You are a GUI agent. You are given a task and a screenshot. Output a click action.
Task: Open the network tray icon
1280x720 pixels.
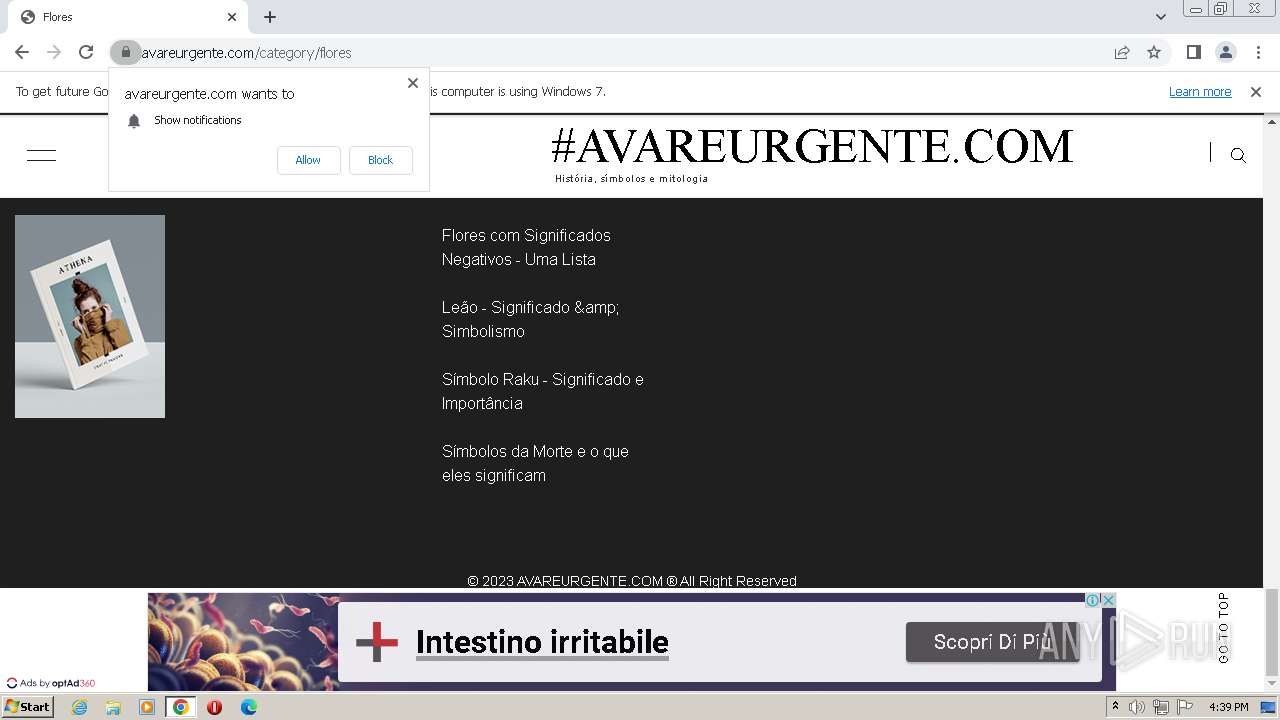point(1161,707)
